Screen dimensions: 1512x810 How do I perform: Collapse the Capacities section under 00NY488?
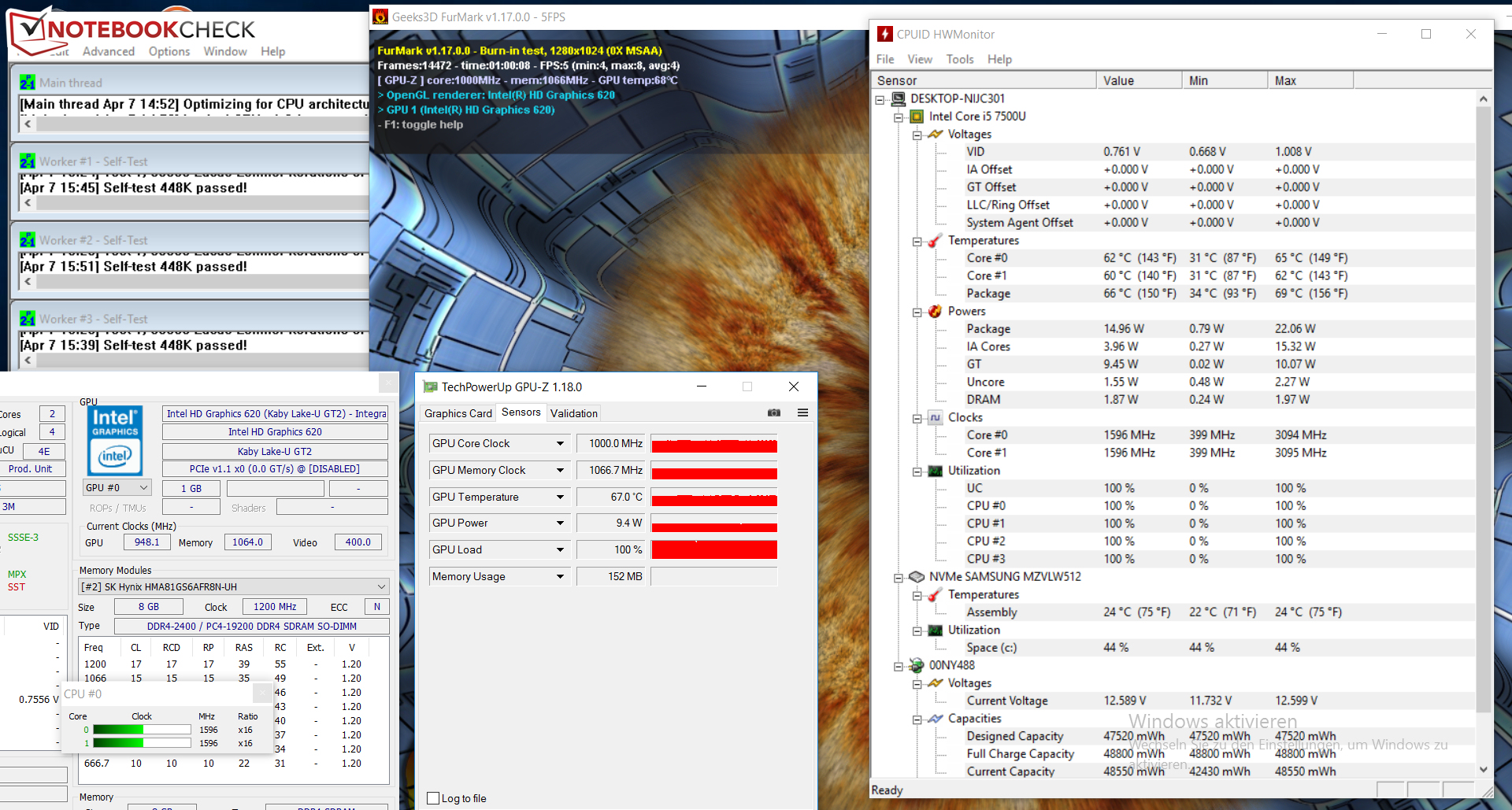[x=917, y=719]
